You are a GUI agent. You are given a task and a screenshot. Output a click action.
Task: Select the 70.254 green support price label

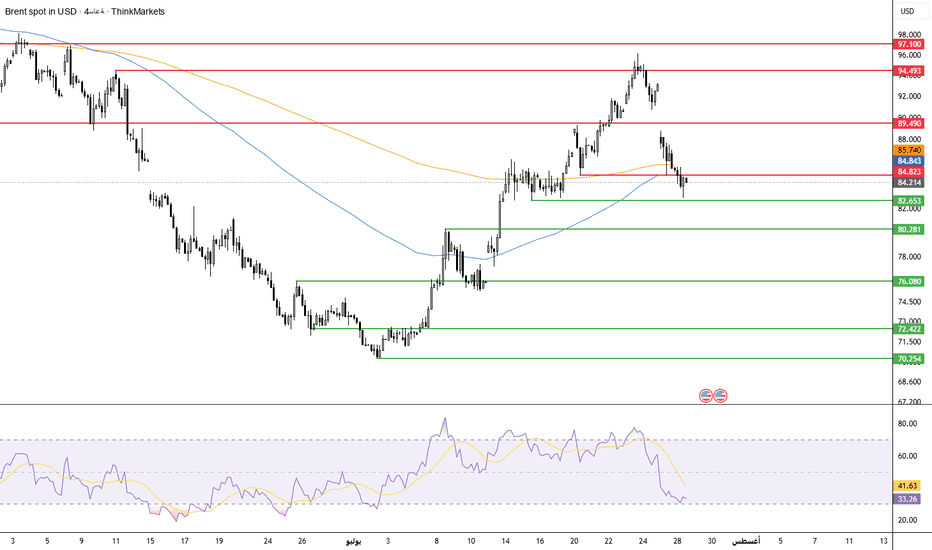click(x=909, y=359)
